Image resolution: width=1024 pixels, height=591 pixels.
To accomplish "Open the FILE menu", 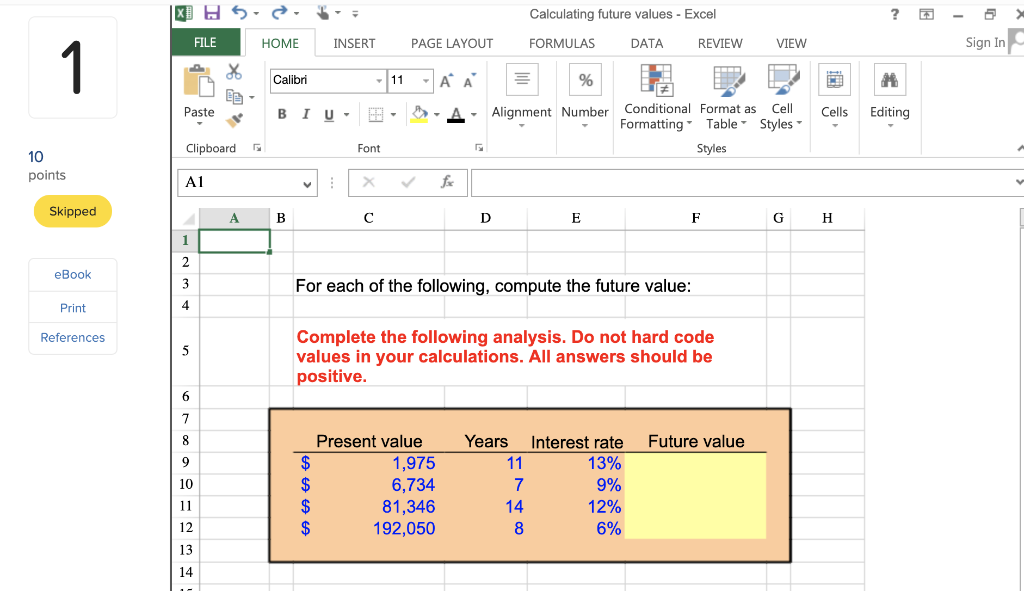I will pyautogui.click(x=205, y=43).
